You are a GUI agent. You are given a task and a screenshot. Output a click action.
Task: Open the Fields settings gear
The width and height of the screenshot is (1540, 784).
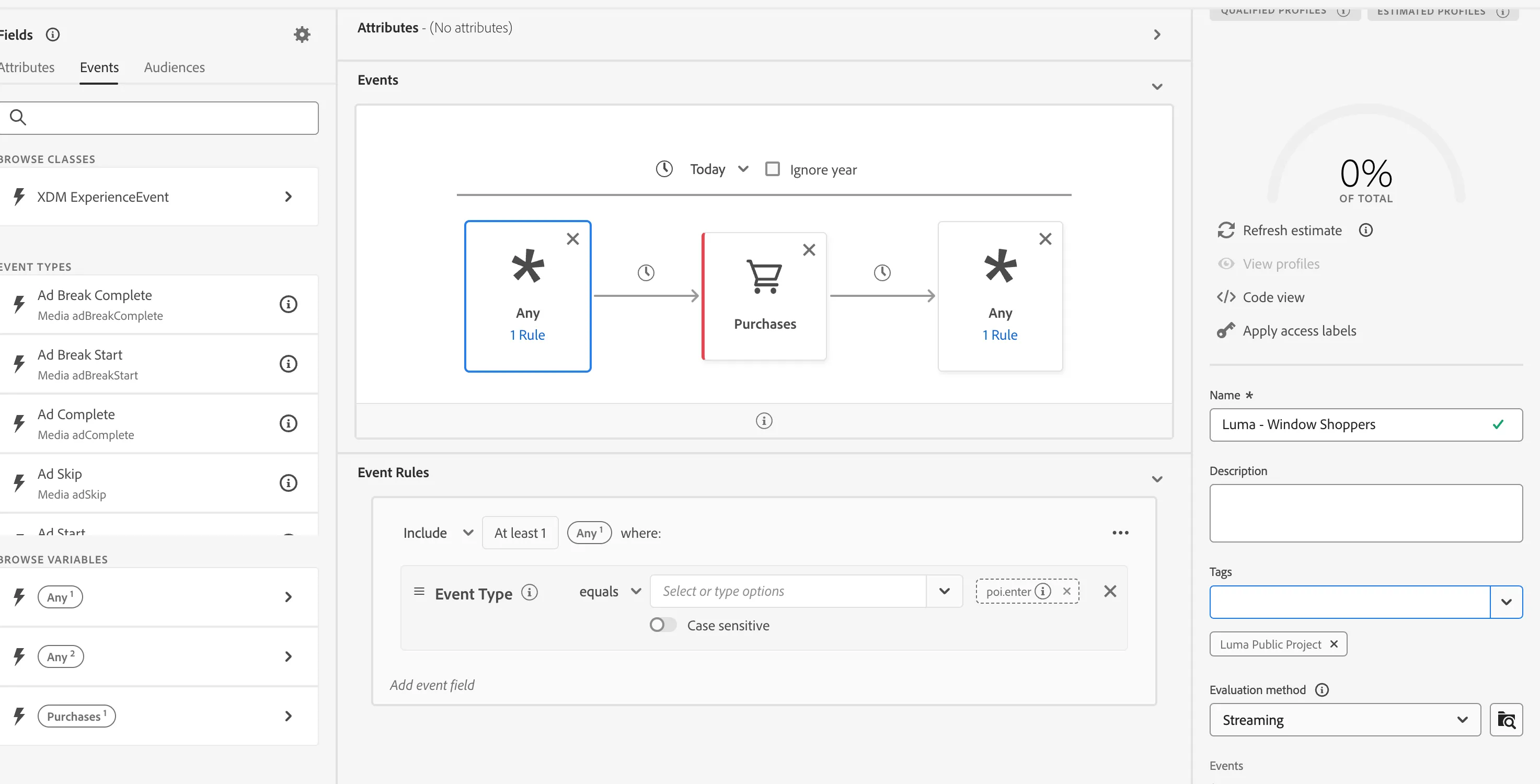[302, 34]
